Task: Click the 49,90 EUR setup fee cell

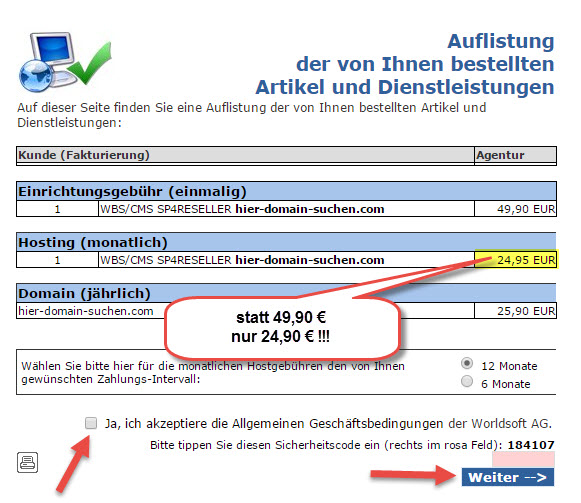Action: coord(515,209)
